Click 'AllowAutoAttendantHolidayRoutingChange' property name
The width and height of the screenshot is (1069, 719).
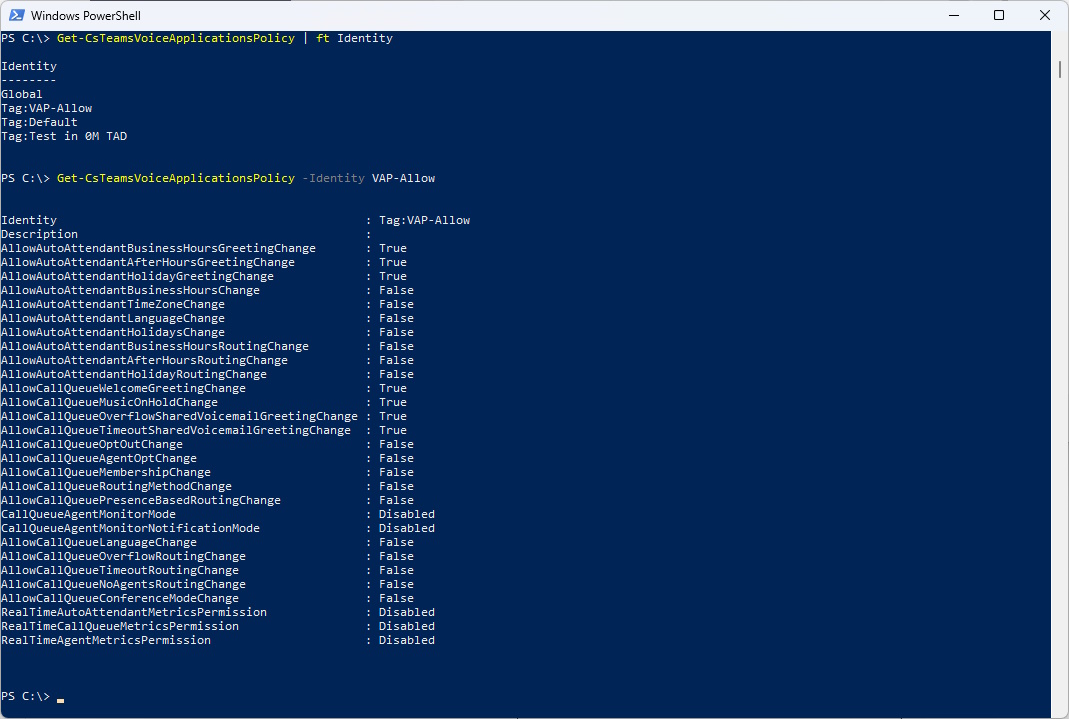[134, 373]
